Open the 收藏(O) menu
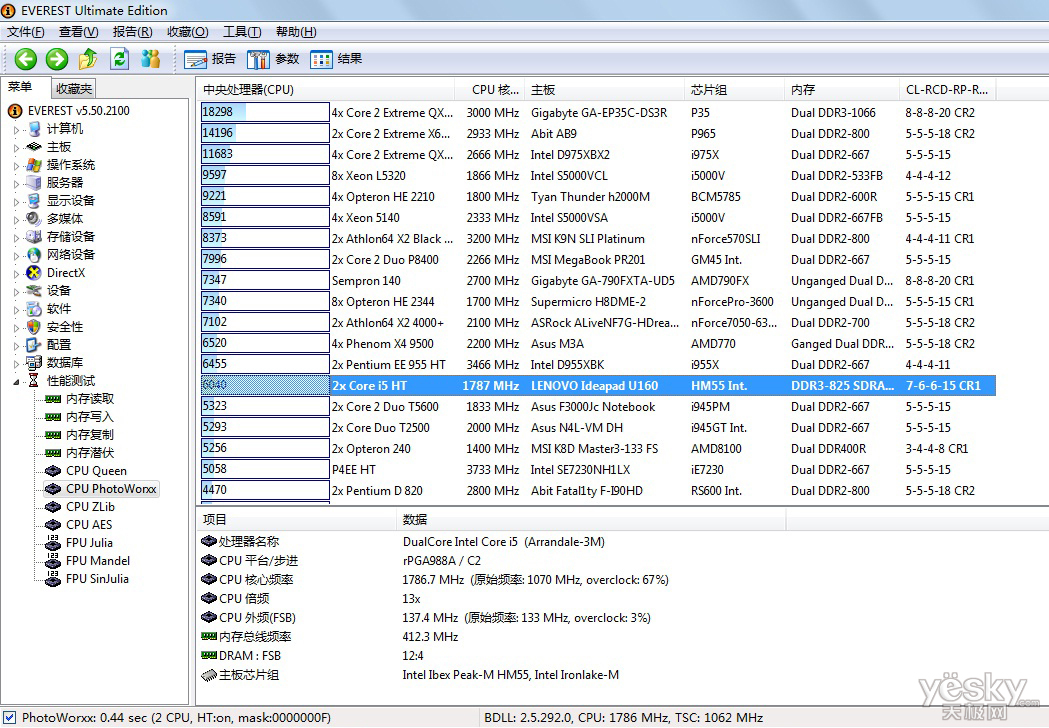The height and width of the screenshot is (728, 1049). point(187,32)
